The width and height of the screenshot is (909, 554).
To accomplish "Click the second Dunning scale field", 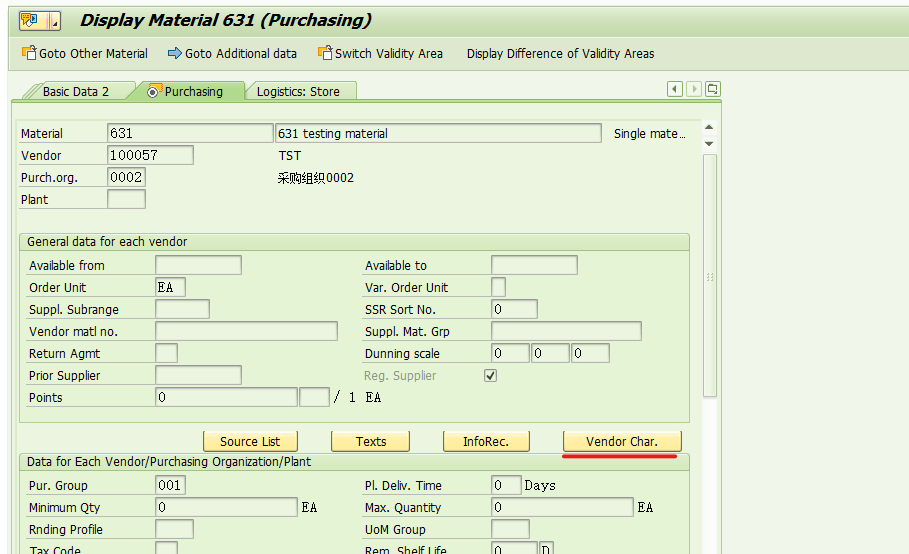I will coord(550,353).
